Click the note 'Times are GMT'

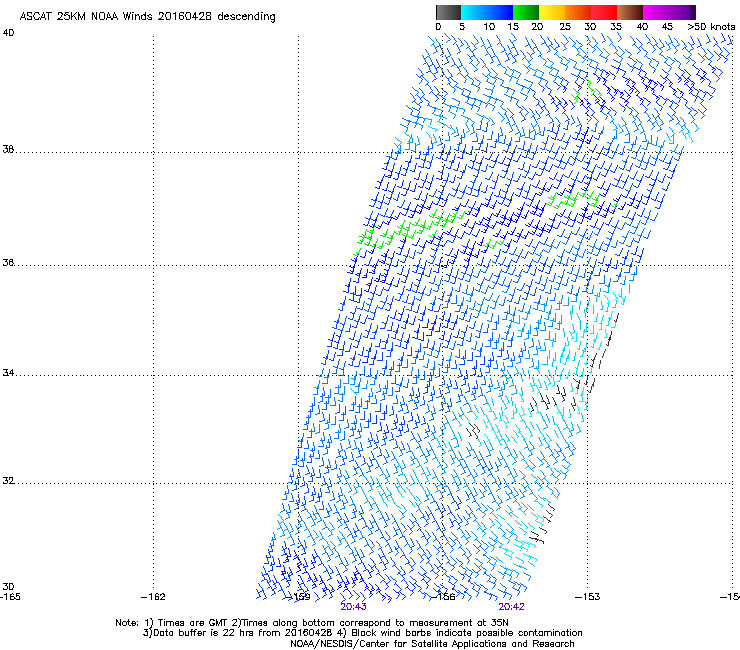pyautogui.click(x=193, y=623)
